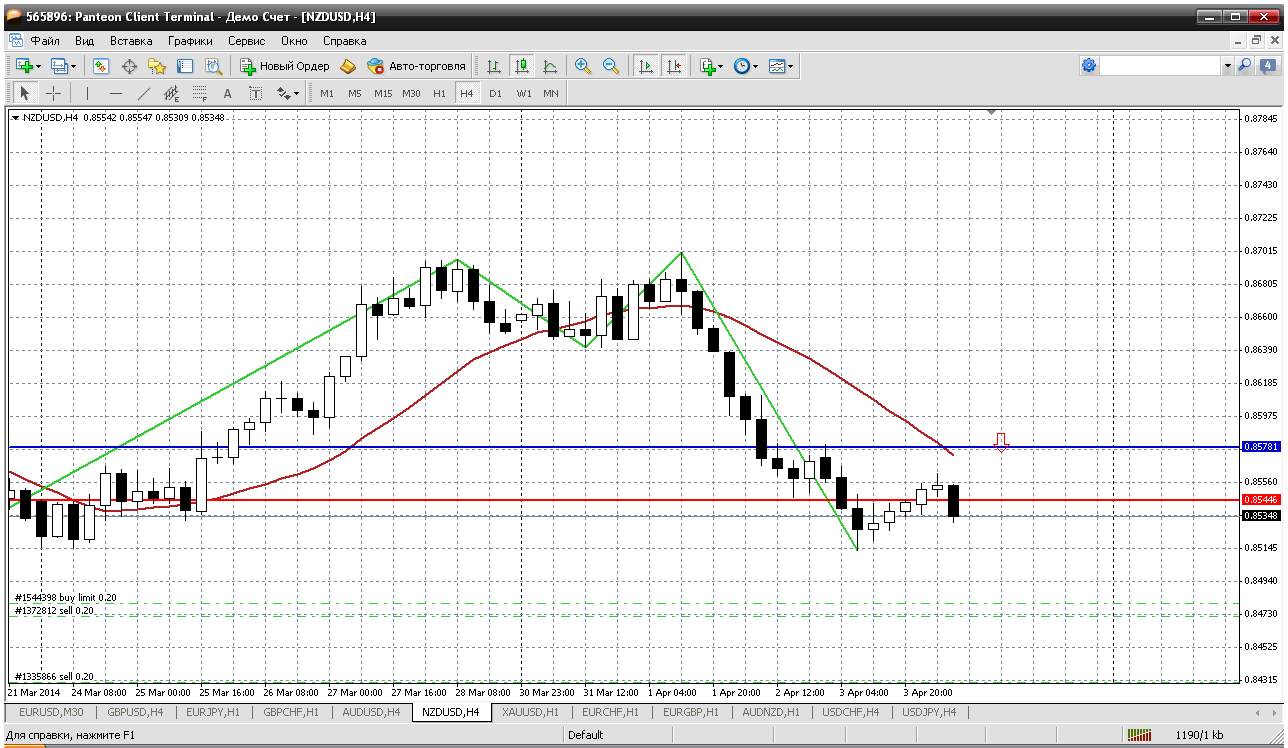Set timeframe to M30

pyautogui.click(x=411, y=93)
